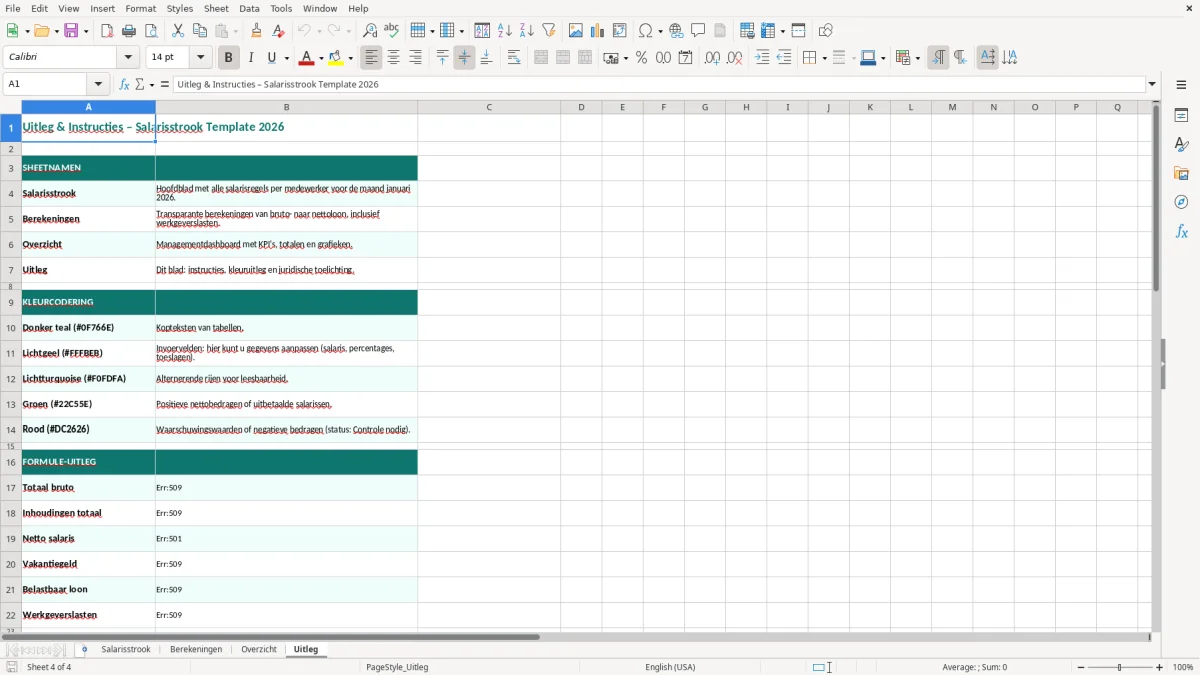Apply yellow background color swatch

(x=336, y=58)
